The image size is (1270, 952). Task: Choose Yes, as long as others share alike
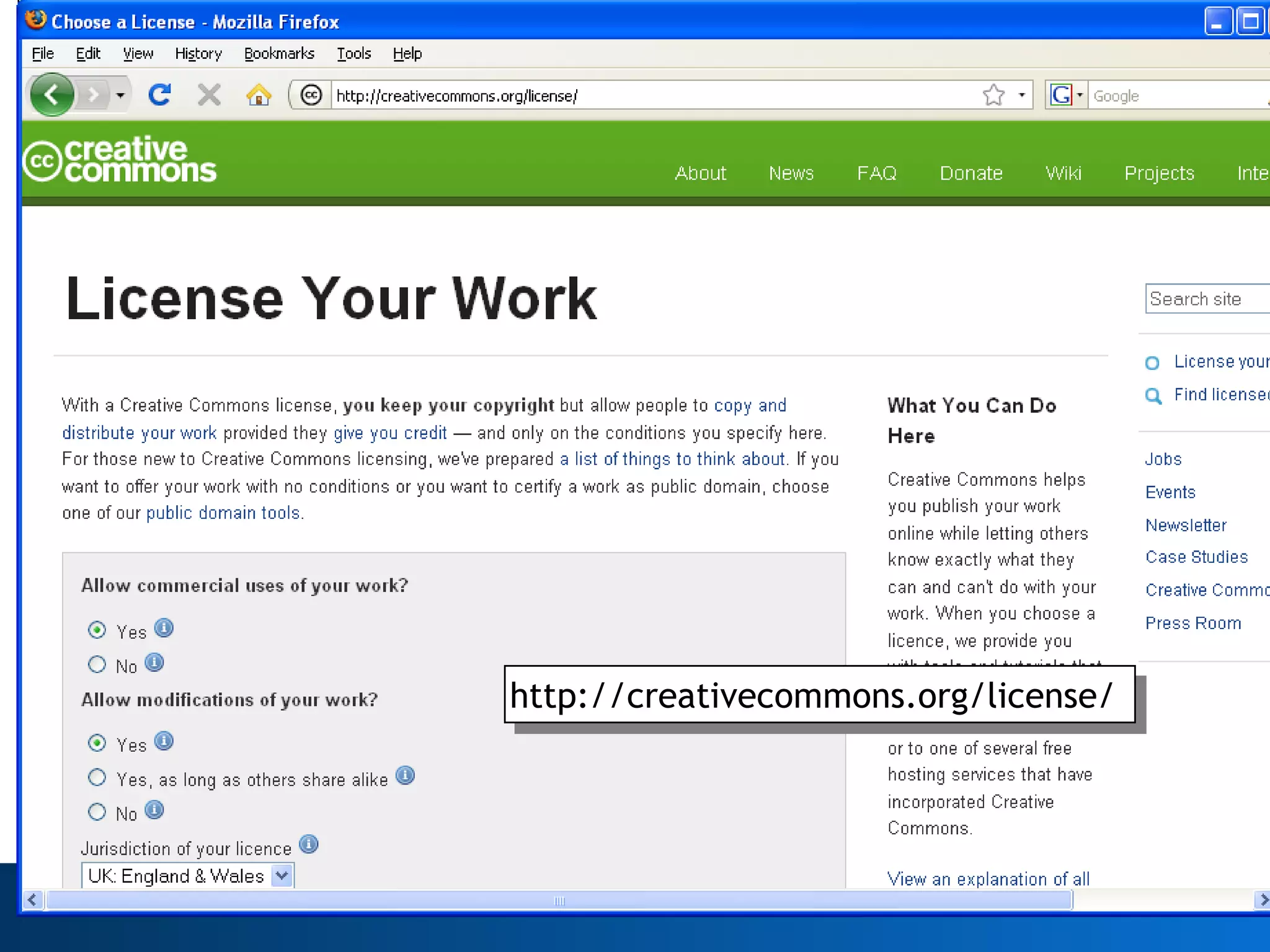tap(97, 777)
